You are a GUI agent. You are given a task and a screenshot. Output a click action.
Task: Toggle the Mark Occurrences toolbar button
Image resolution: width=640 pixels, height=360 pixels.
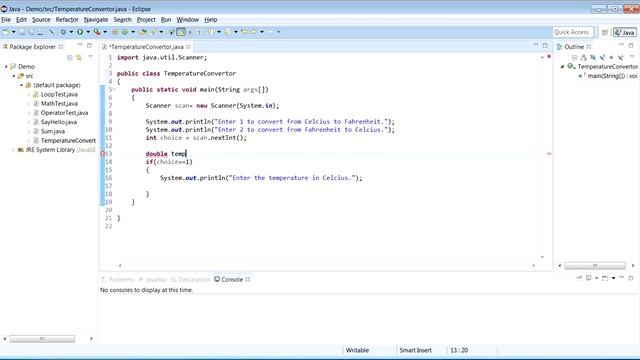[181, 32]
